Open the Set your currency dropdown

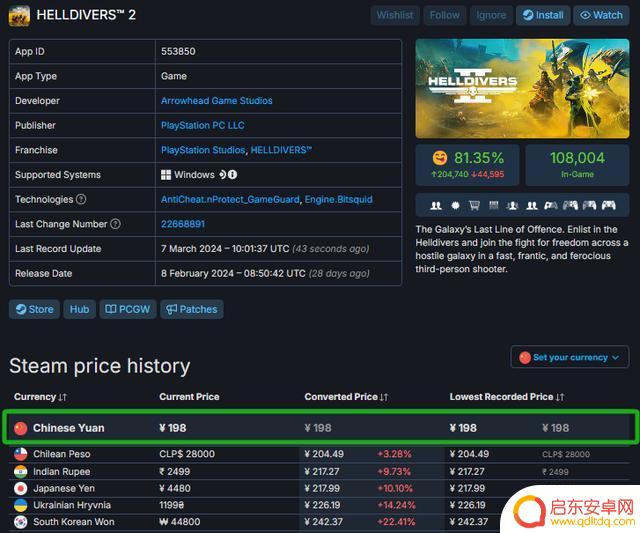tap(569, 358)
